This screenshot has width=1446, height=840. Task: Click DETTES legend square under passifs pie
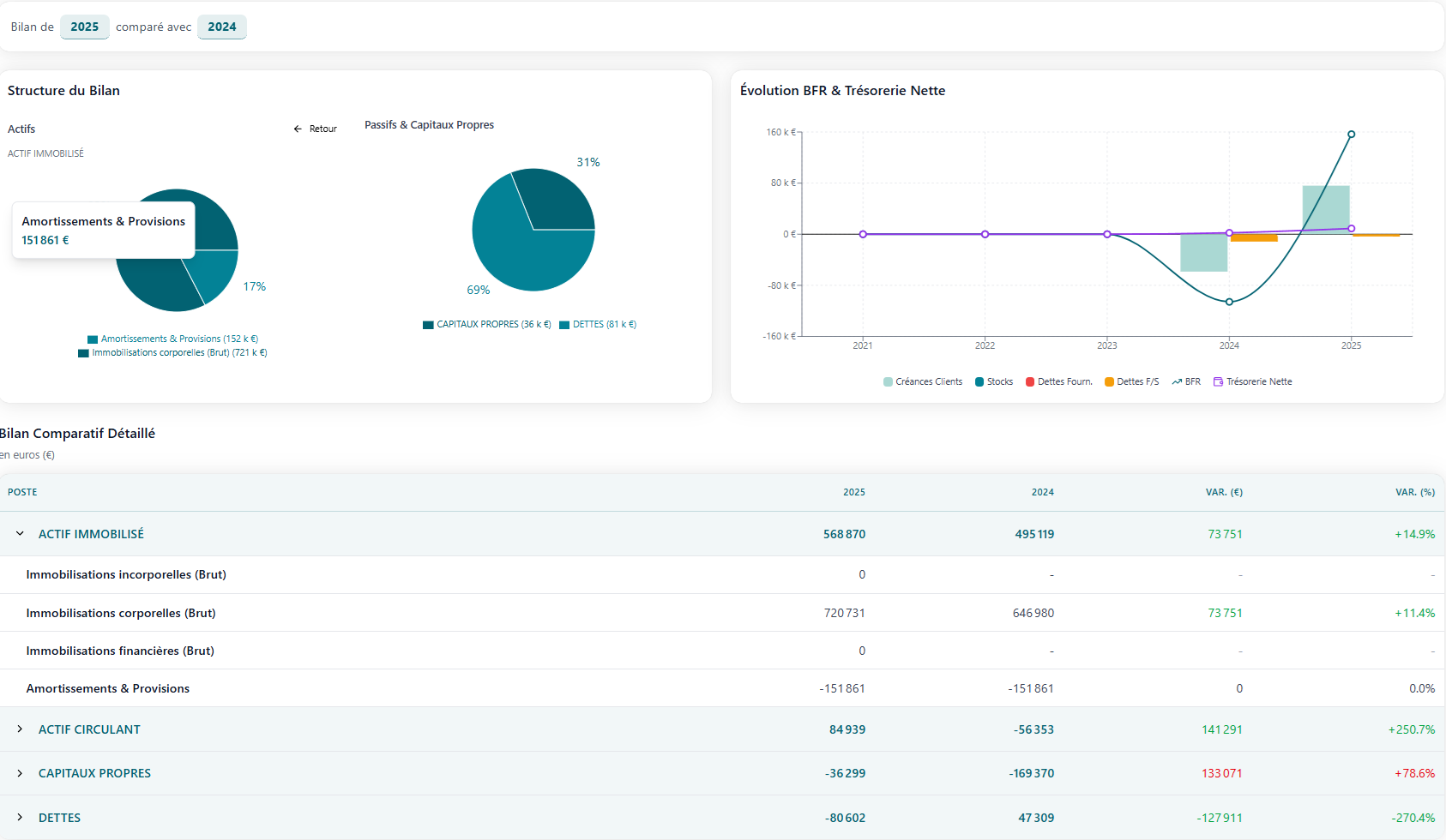tap(564, 325)
